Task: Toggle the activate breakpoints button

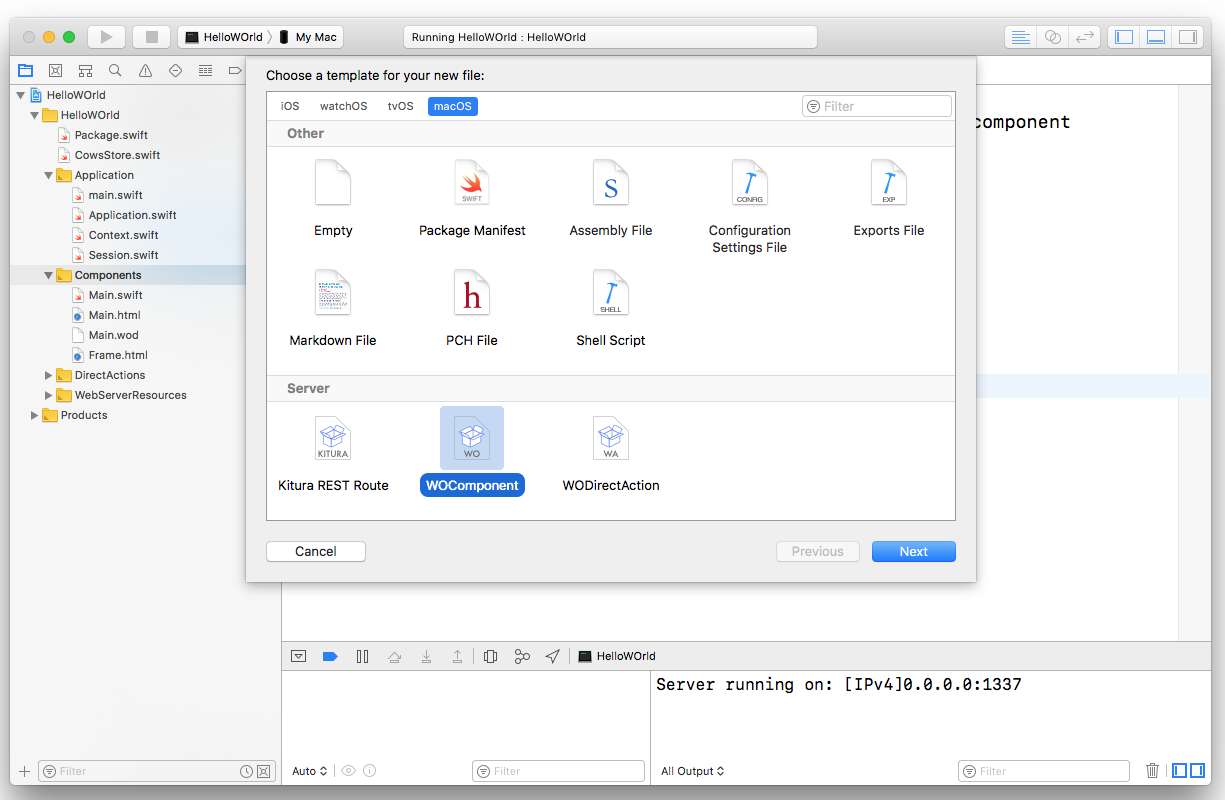Action: [330, 657]
